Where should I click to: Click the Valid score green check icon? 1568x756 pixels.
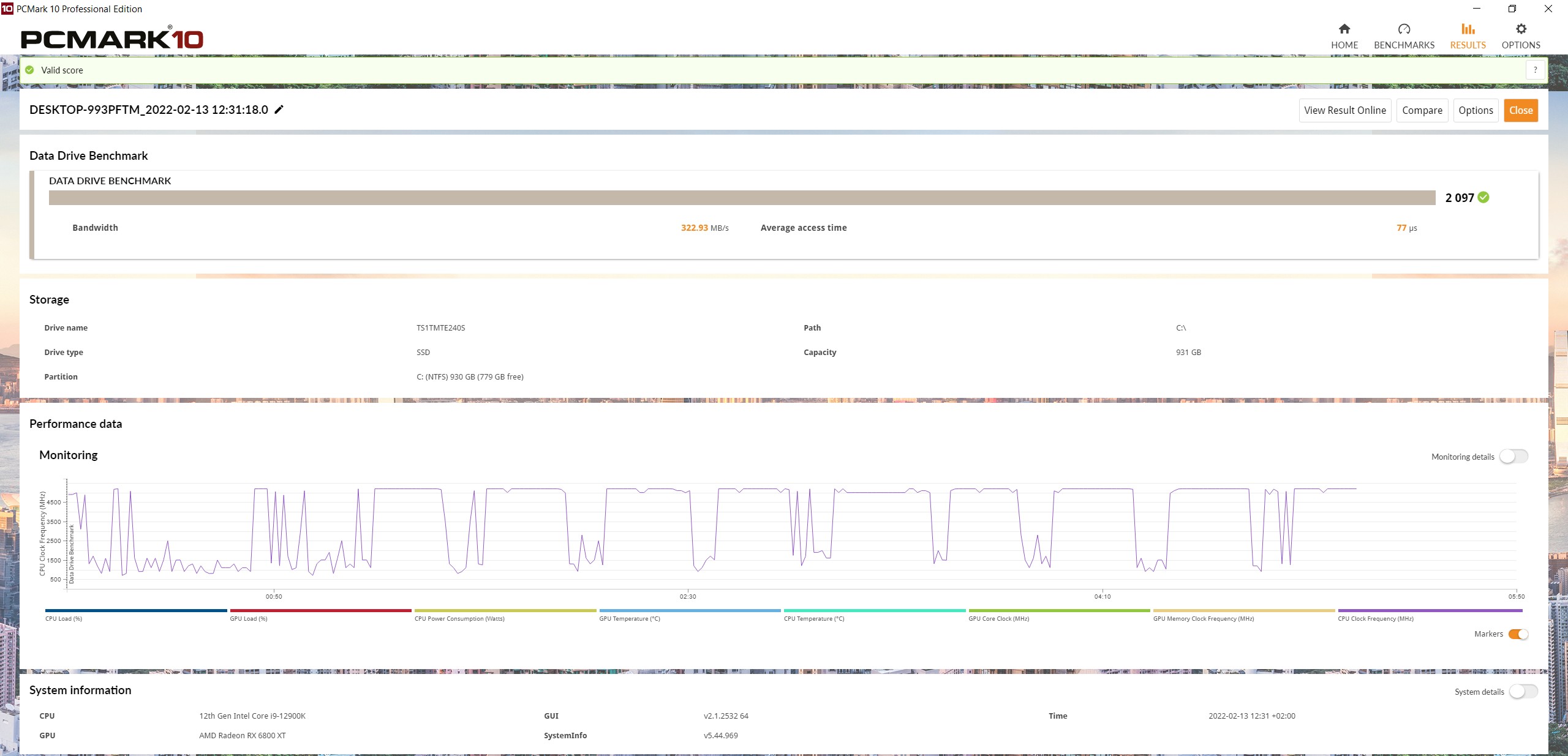click(x=29, y=70)
